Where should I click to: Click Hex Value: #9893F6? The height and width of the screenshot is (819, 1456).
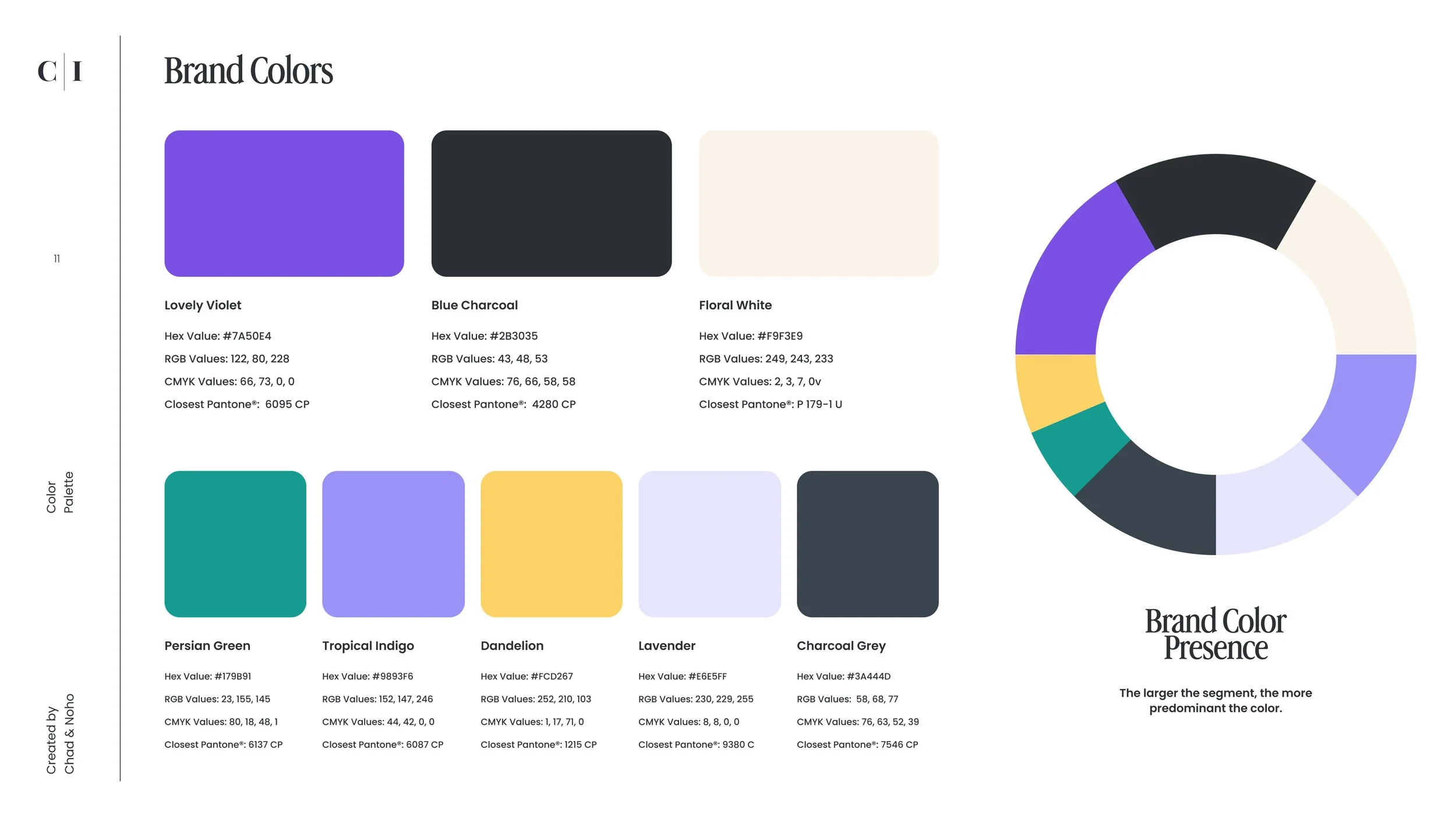367,676
